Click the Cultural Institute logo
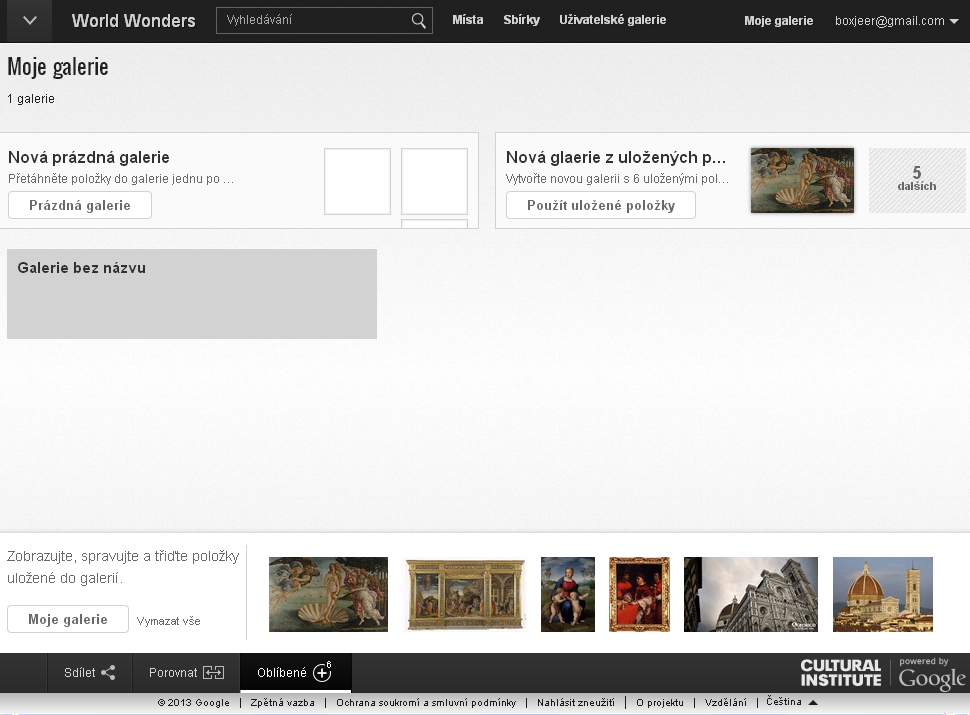The image size is (970, 715). [841, 673]
